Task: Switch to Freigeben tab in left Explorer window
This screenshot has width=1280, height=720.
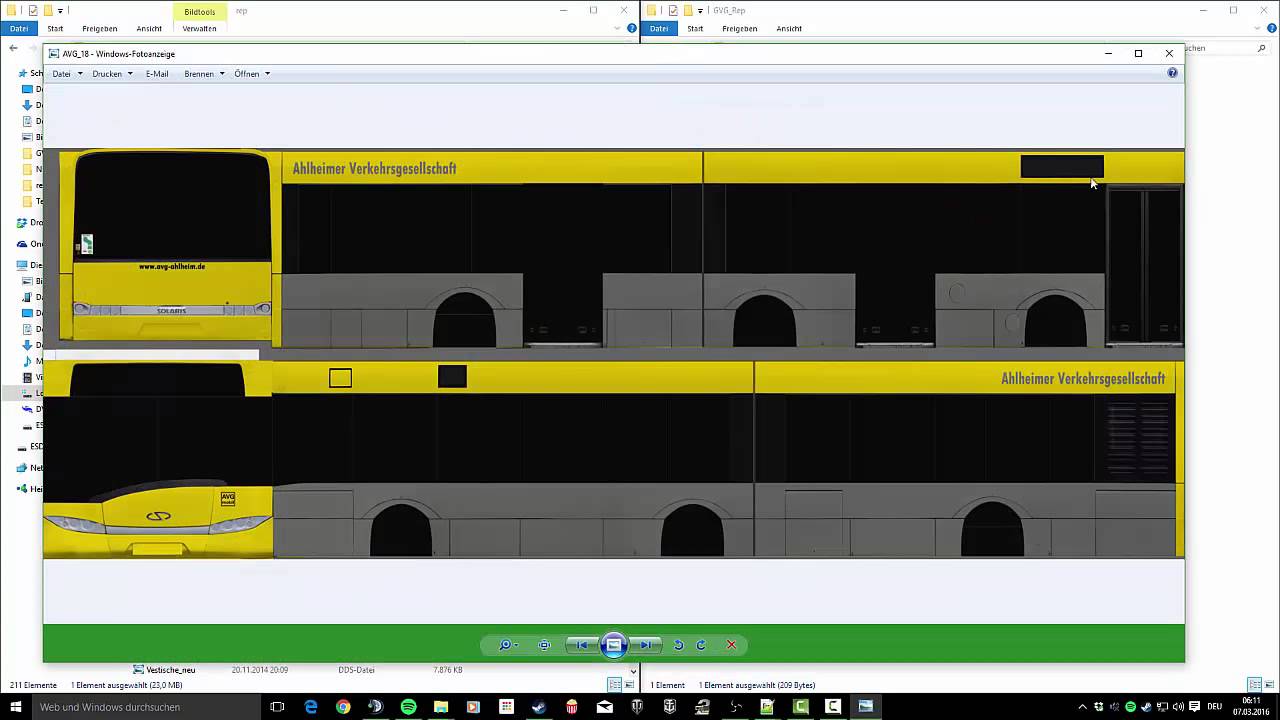Action: click(x=100, y=28)
